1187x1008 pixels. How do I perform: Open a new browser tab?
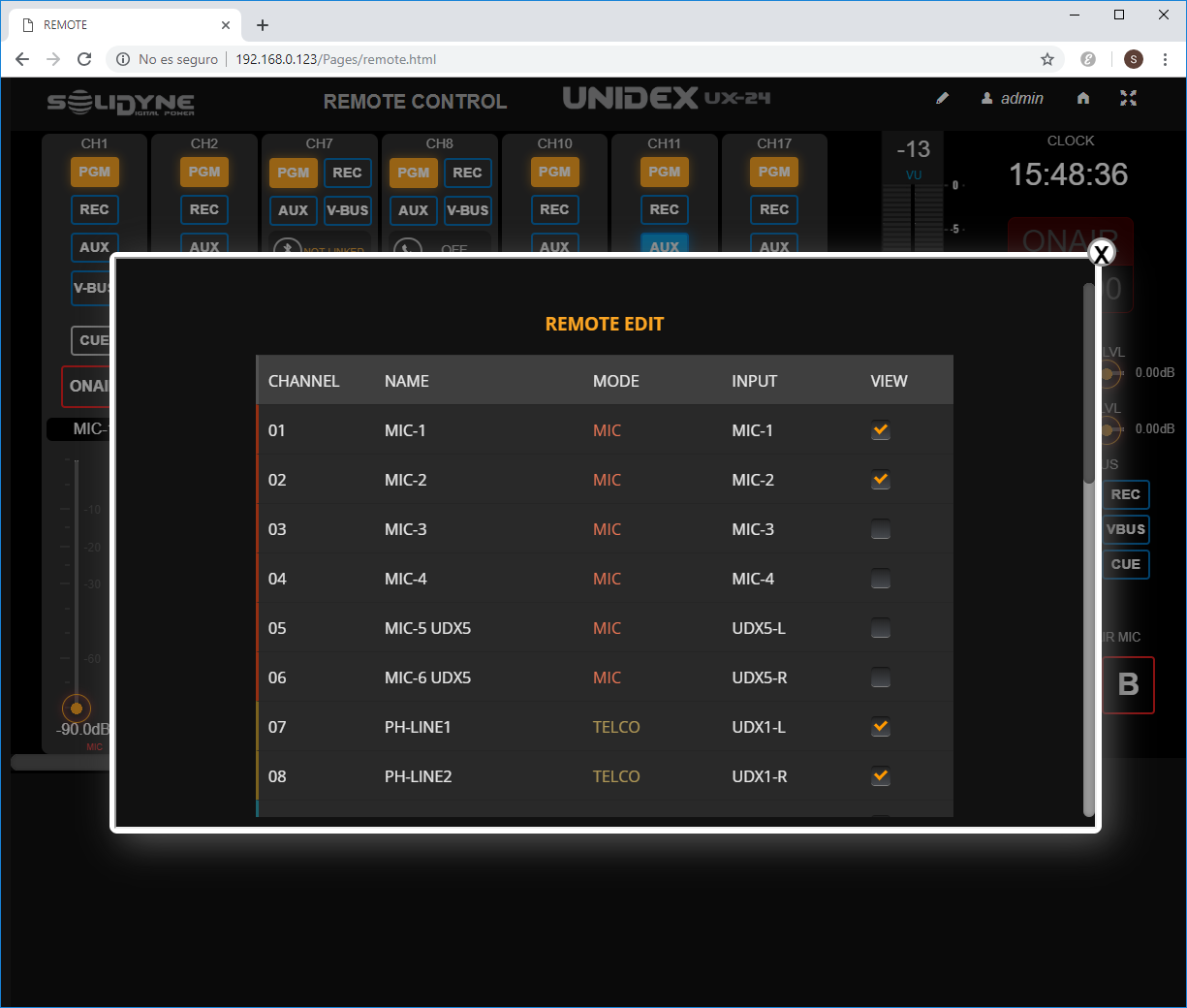[x=262, y=24]
